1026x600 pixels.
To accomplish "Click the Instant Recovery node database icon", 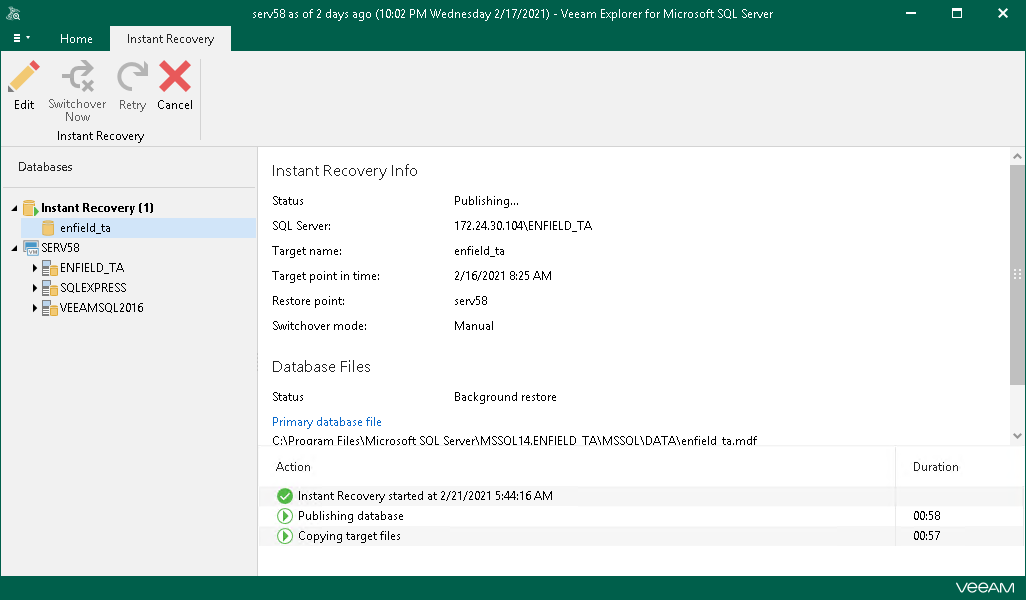I will [30, 208].
